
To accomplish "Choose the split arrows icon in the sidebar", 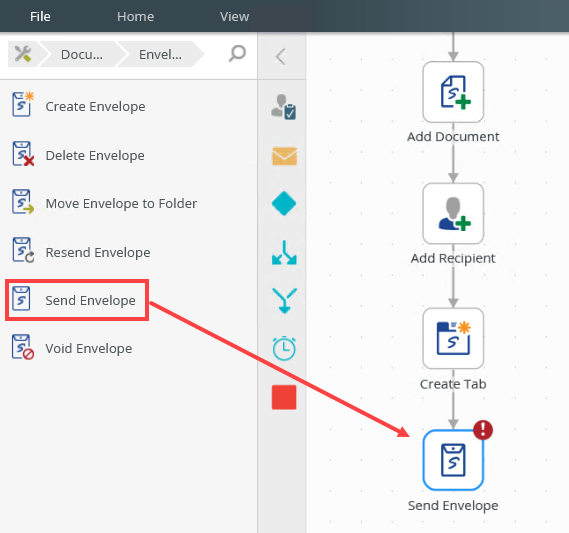I will coord(284,253).
